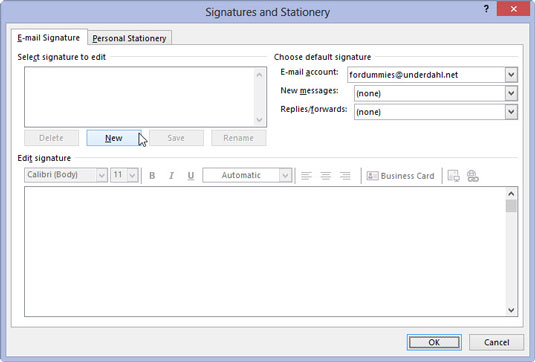Switch to the E-mail Signature tab
Image resolution: width=535 pixels, height=362 pixels.
click(x=49, y=38)
